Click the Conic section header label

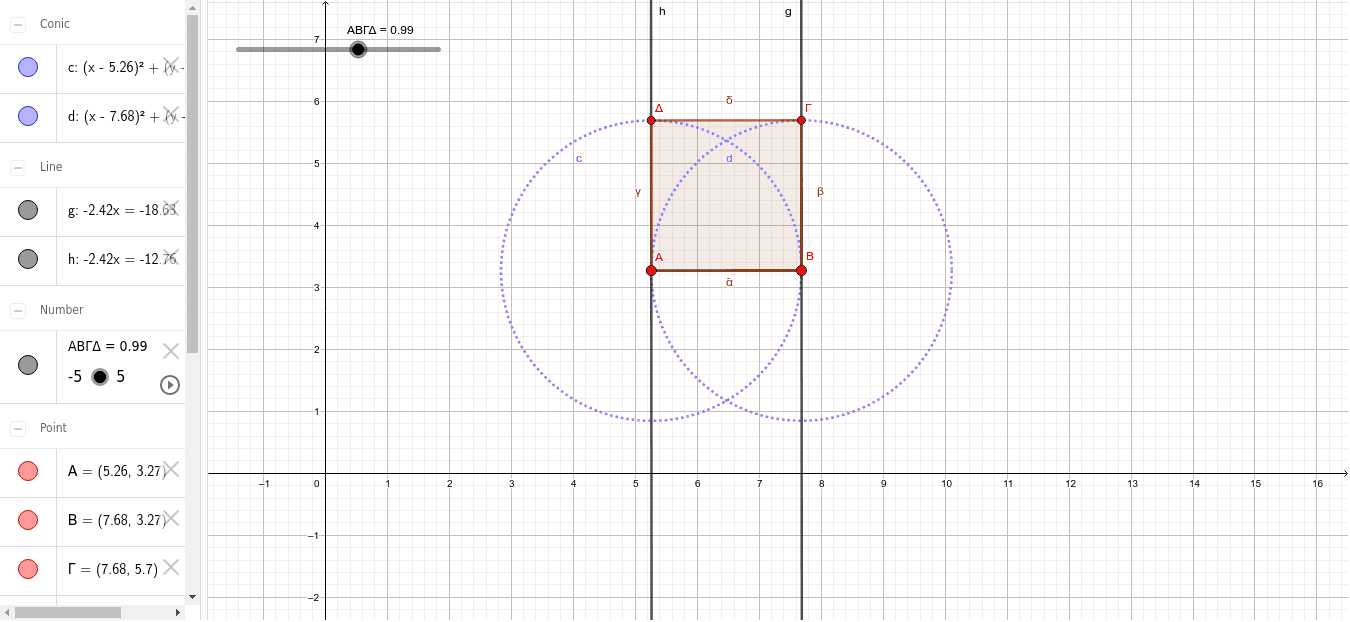coord(55,24)
